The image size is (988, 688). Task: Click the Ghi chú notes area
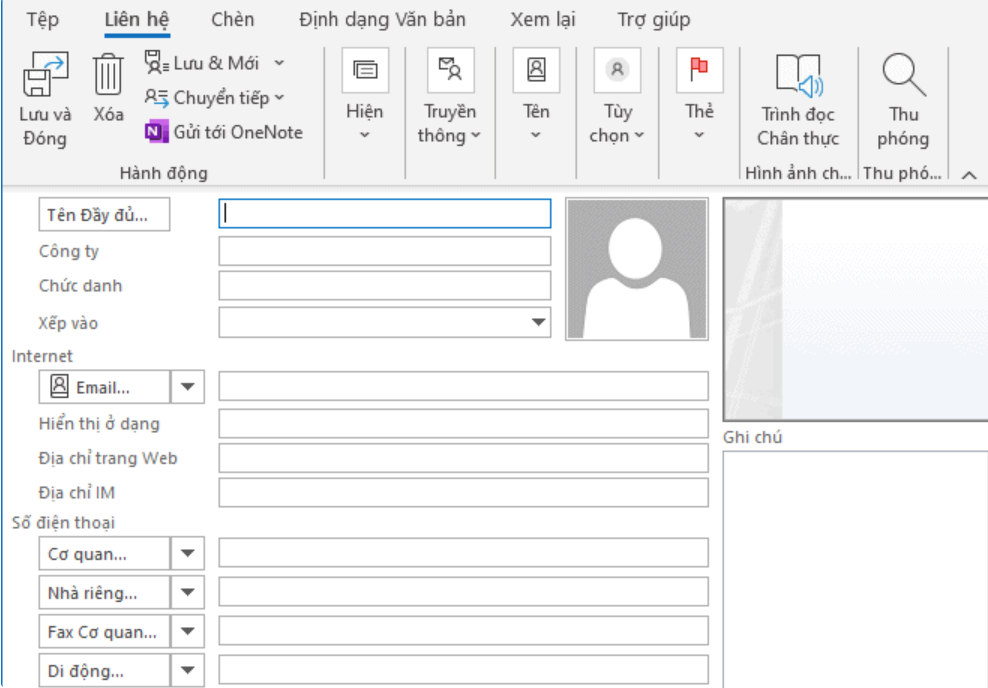coord(856,570)
